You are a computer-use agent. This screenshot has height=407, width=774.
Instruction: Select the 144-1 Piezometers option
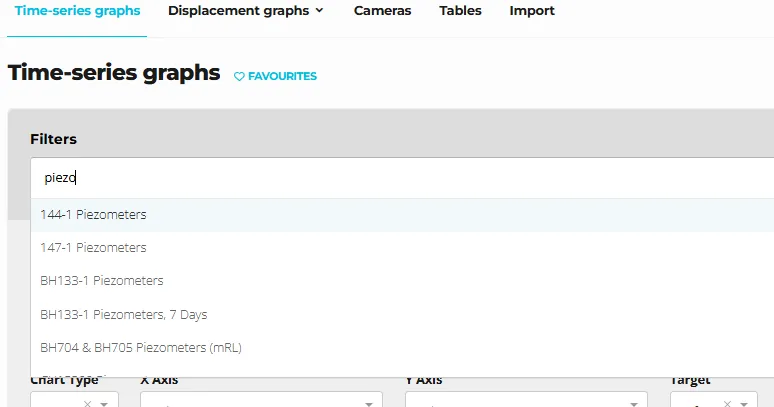[x=94, y=215]
